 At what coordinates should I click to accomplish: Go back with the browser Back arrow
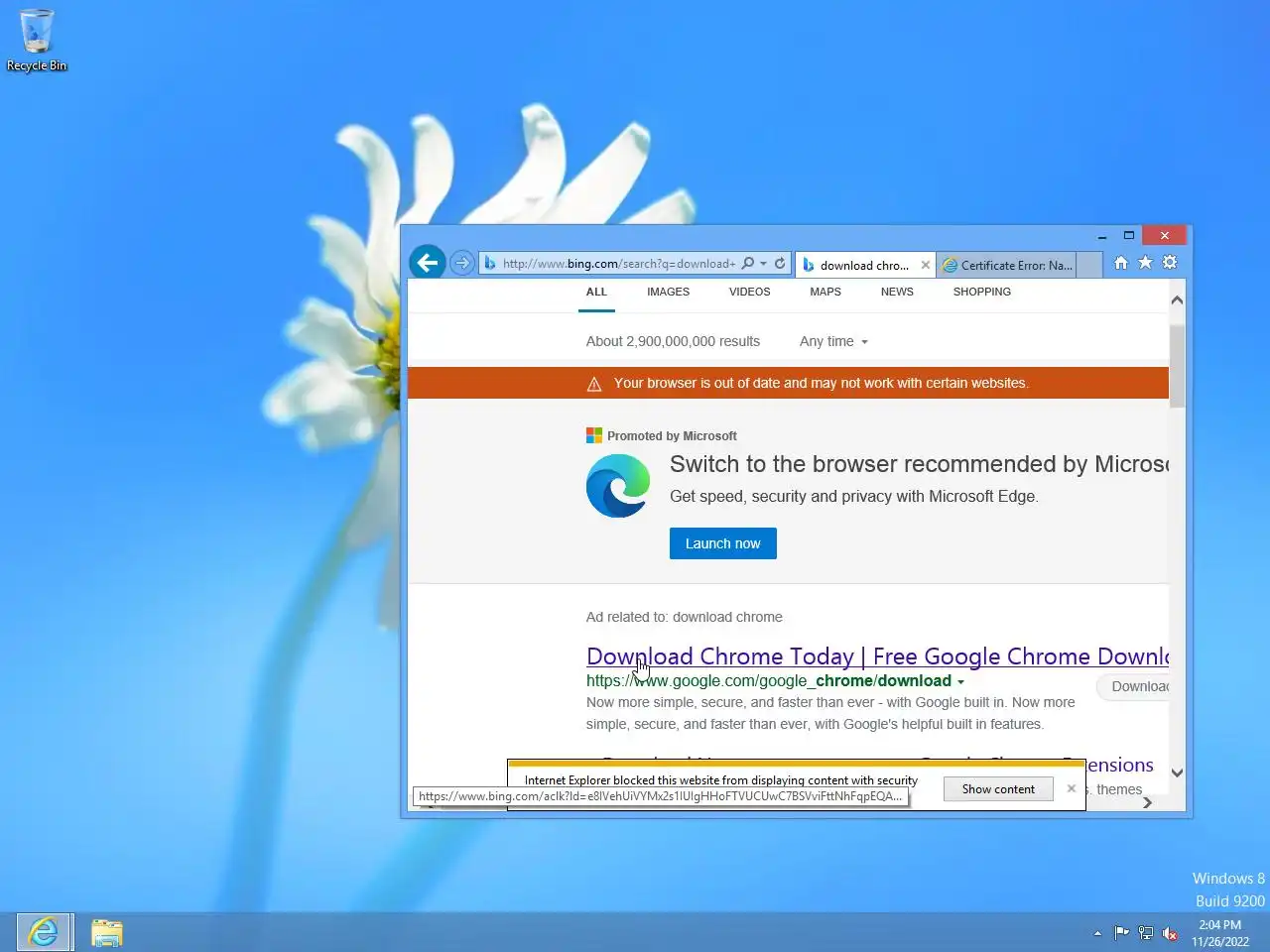click(428, 263)
